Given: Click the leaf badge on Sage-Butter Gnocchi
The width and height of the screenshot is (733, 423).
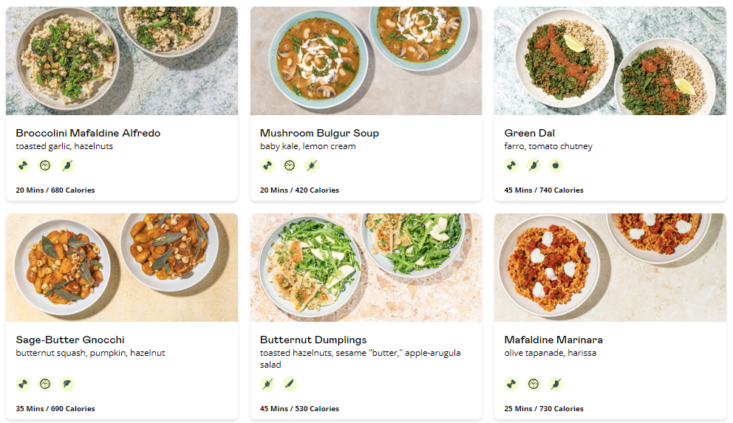Looking at the screenshot, I should pos(67,383).
